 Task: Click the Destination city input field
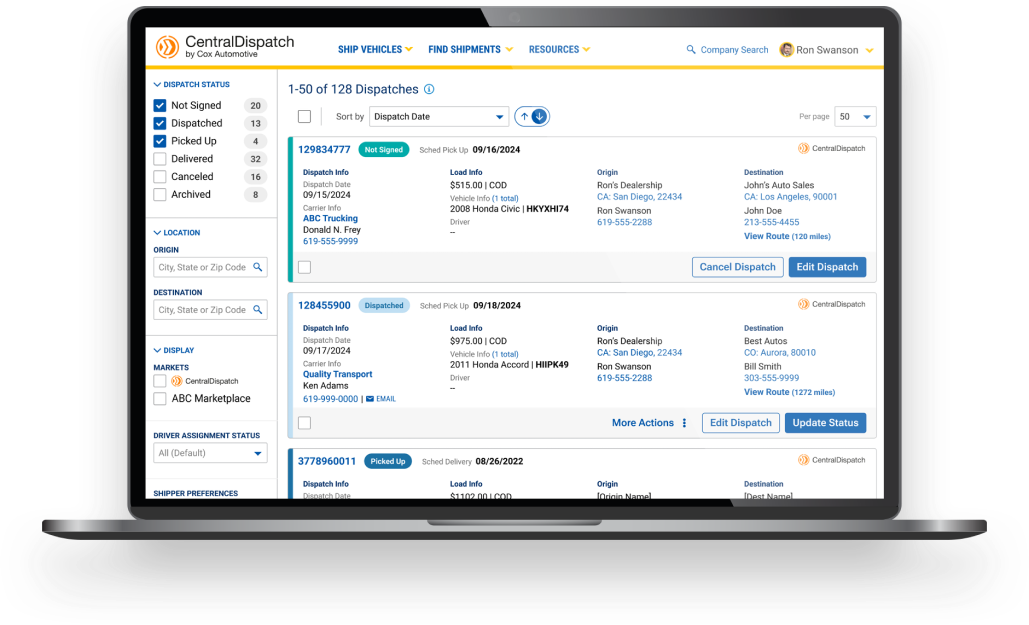point(203,310)
